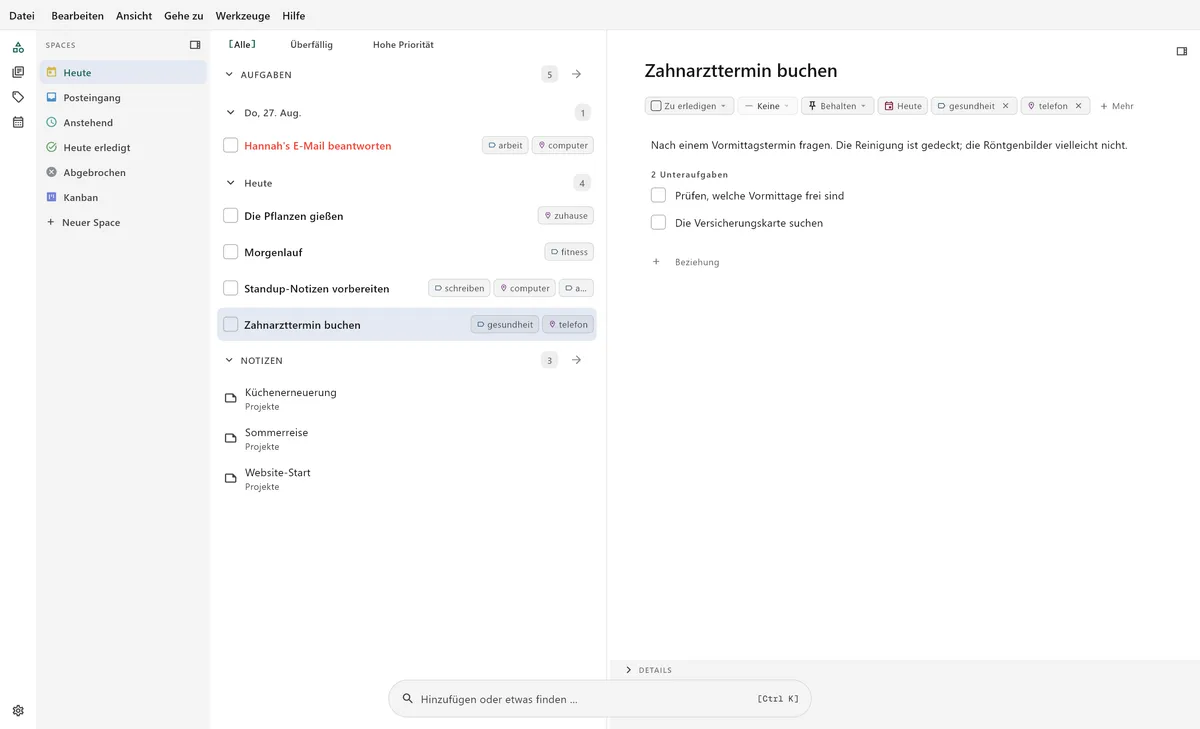
Task: Switch to Alle filter tab
Action: pos(242,44)
